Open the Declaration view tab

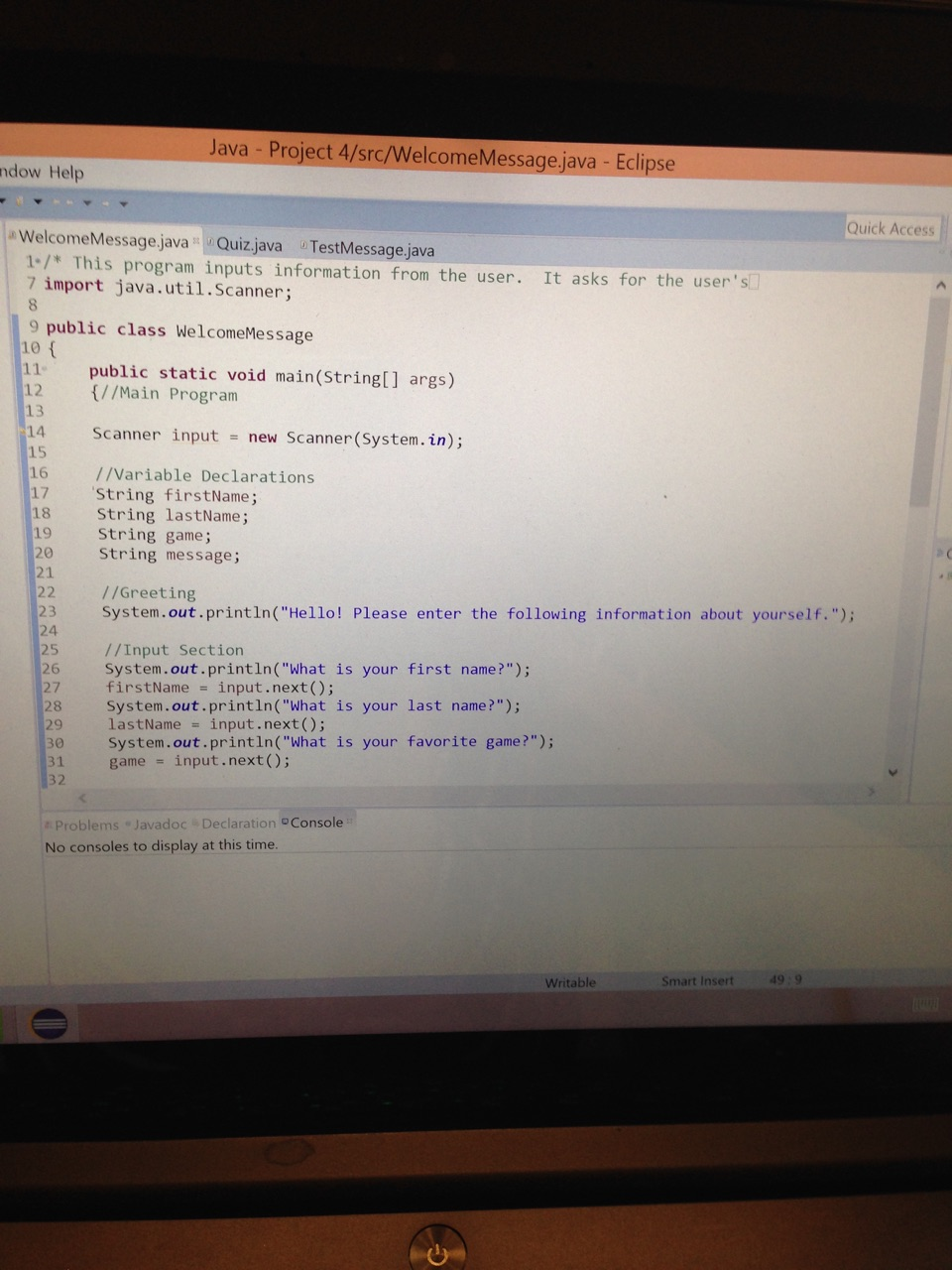point(236,824)
